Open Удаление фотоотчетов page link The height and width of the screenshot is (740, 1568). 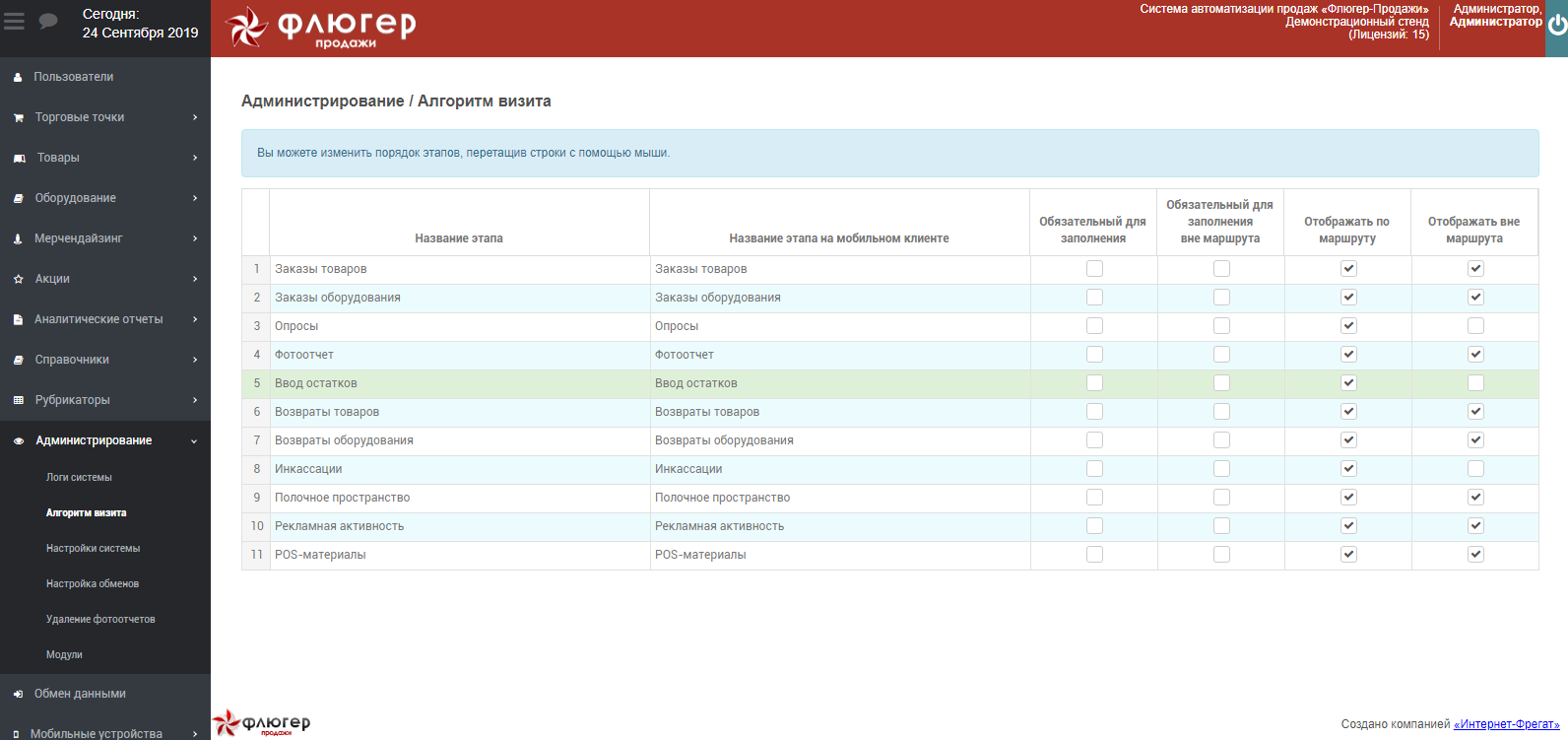pos(100,619)
